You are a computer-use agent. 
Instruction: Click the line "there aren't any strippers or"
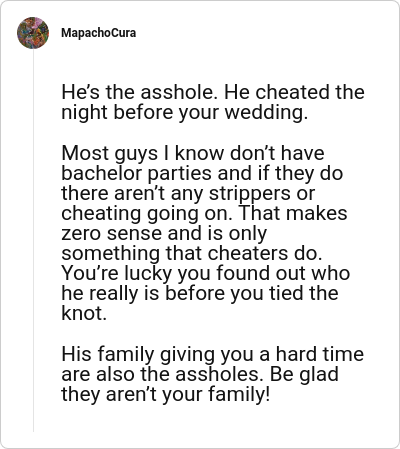pyautogui.click(x=188, y=193)
